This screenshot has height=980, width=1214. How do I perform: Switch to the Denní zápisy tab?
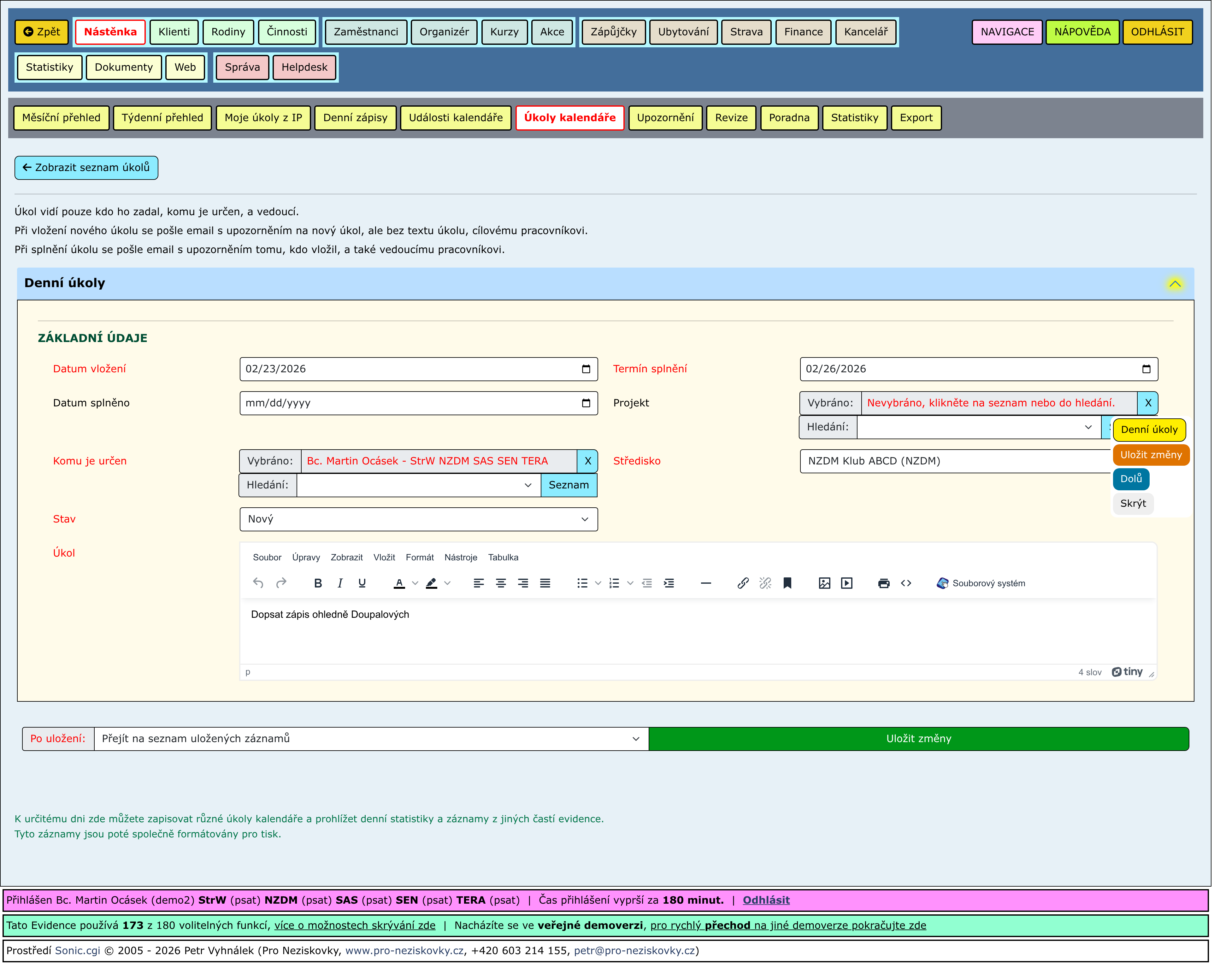(356, 118)
